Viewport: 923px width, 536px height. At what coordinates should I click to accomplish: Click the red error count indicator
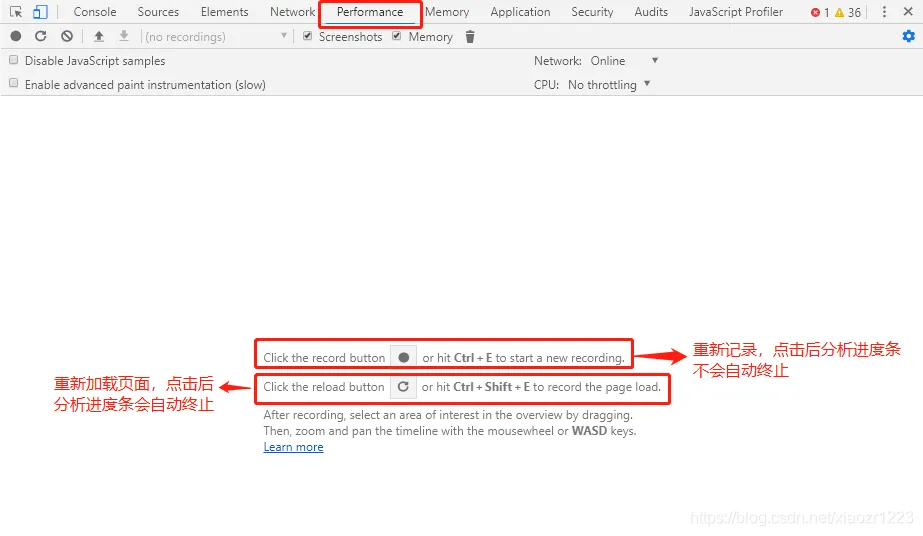(x=819, y=12)
